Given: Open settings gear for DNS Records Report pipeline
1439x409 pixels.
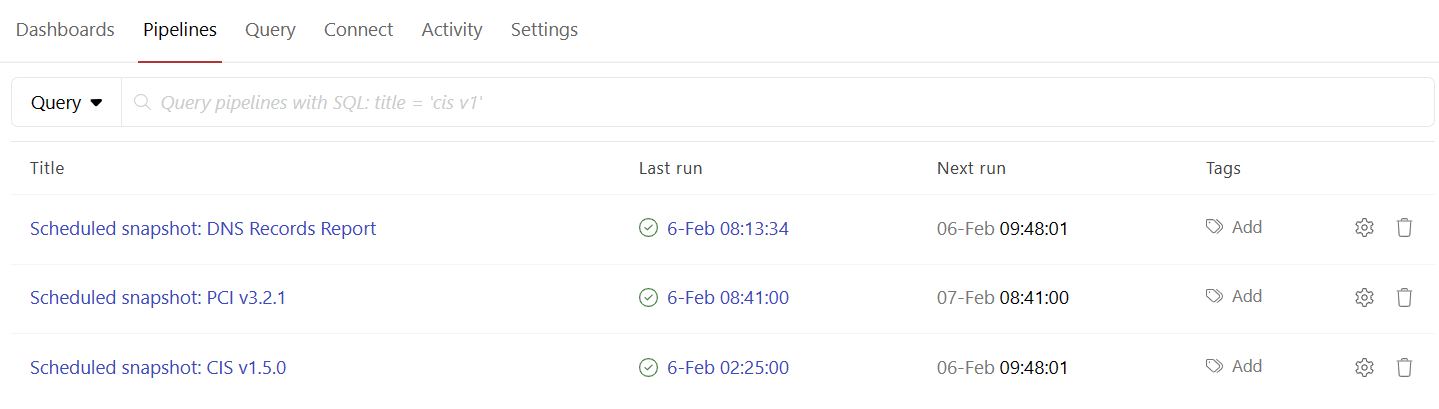Looking at the screenshot, I should (x=1364, y=228).
